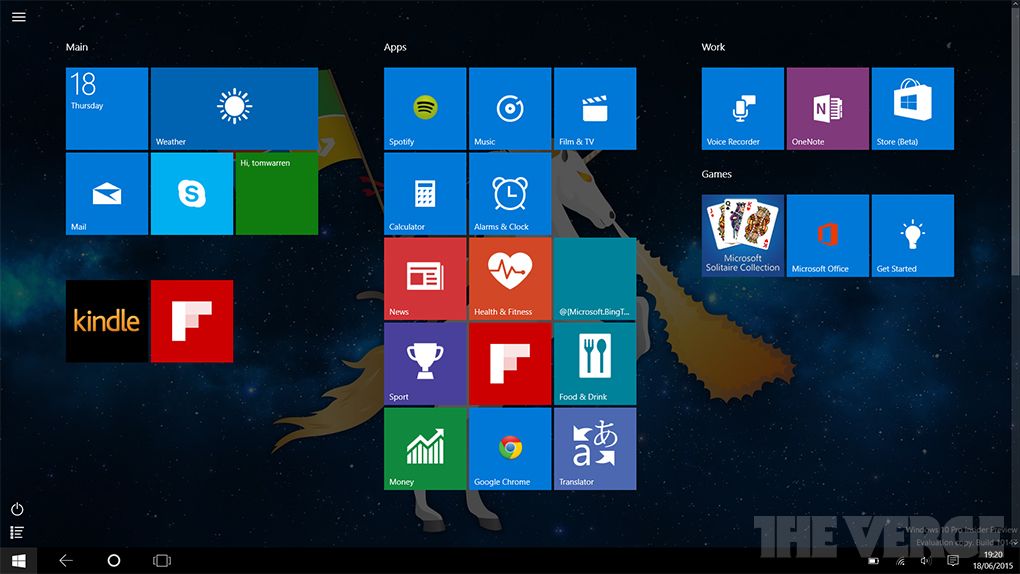Open the News tile
The image size is (1020, 574).
[425, 279]
